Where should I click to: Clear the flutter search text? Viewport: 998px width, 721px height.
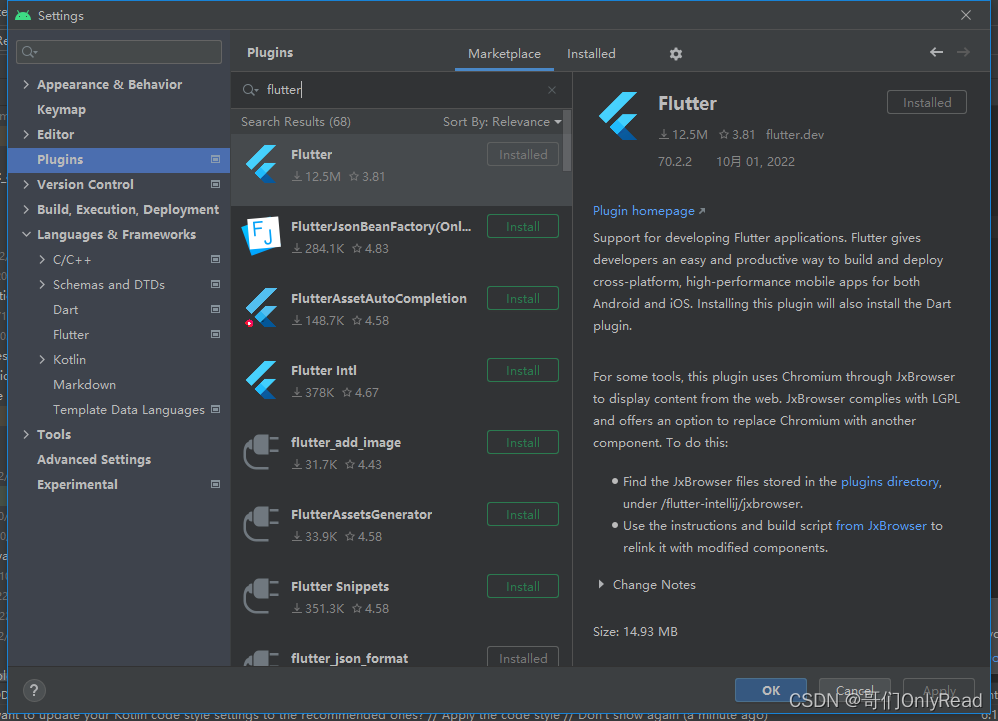coord(551,90)
